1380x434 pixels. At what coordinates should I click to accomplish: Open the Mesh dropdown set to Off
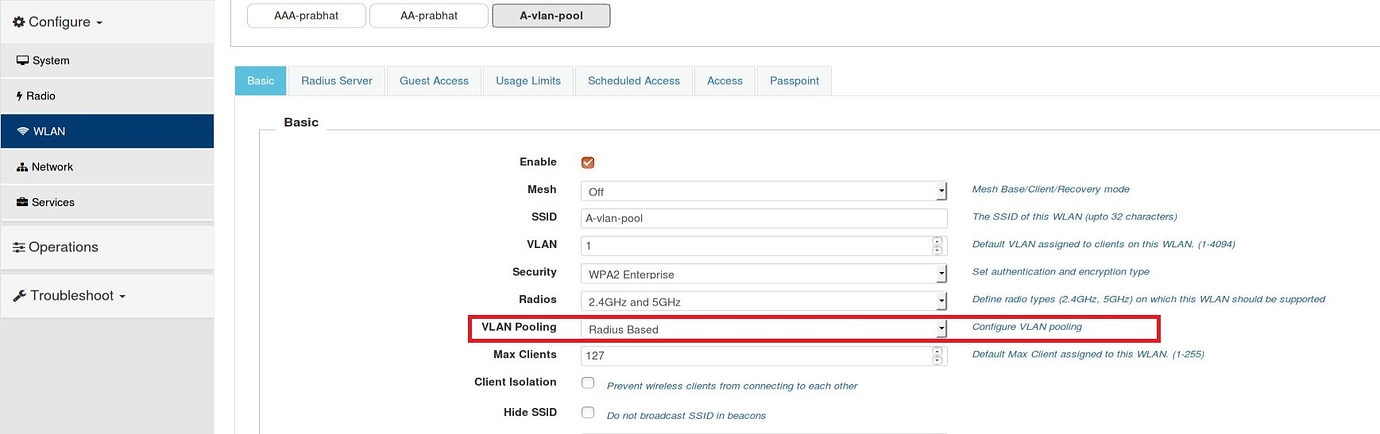point(764,191)
